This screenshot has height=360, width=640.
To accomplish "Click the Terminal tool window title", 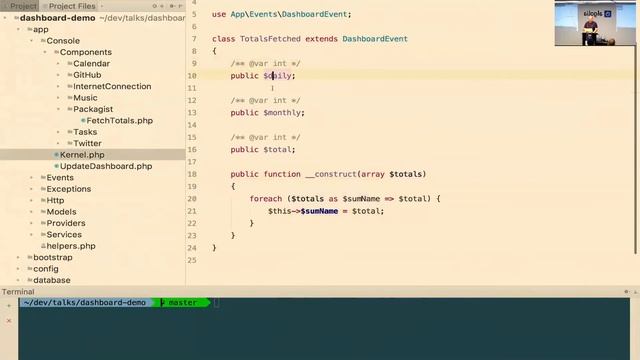I will click(x=18, y=292).
